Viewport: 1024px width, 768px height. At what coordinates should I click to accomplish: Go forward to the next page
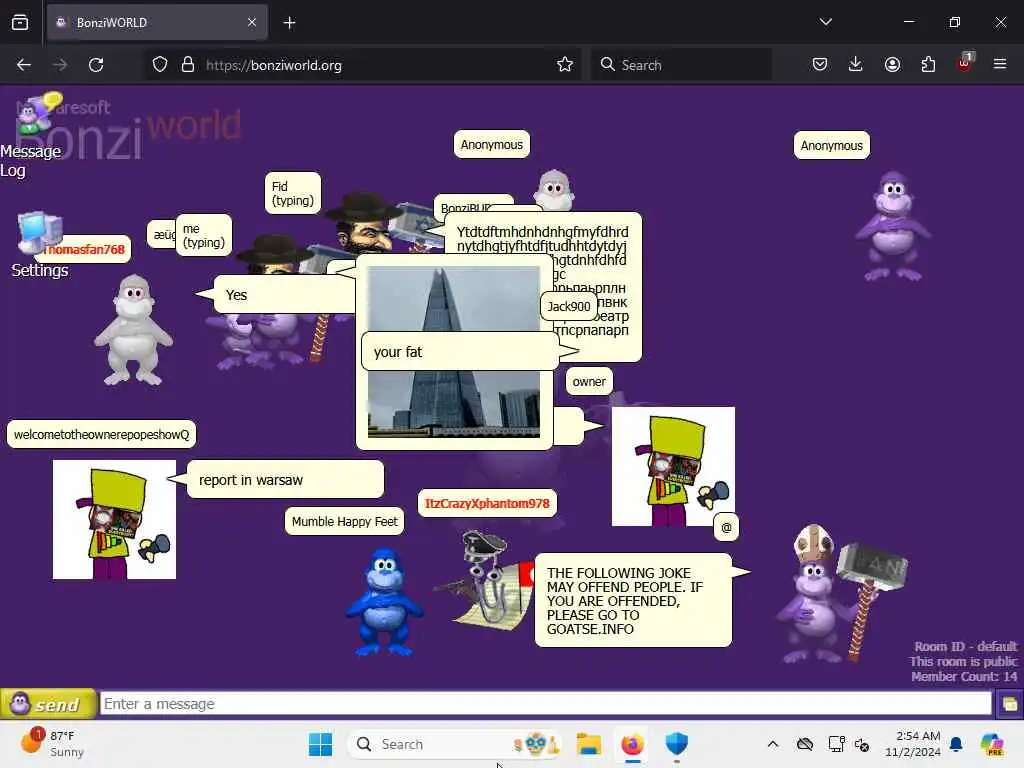point(60,65)
